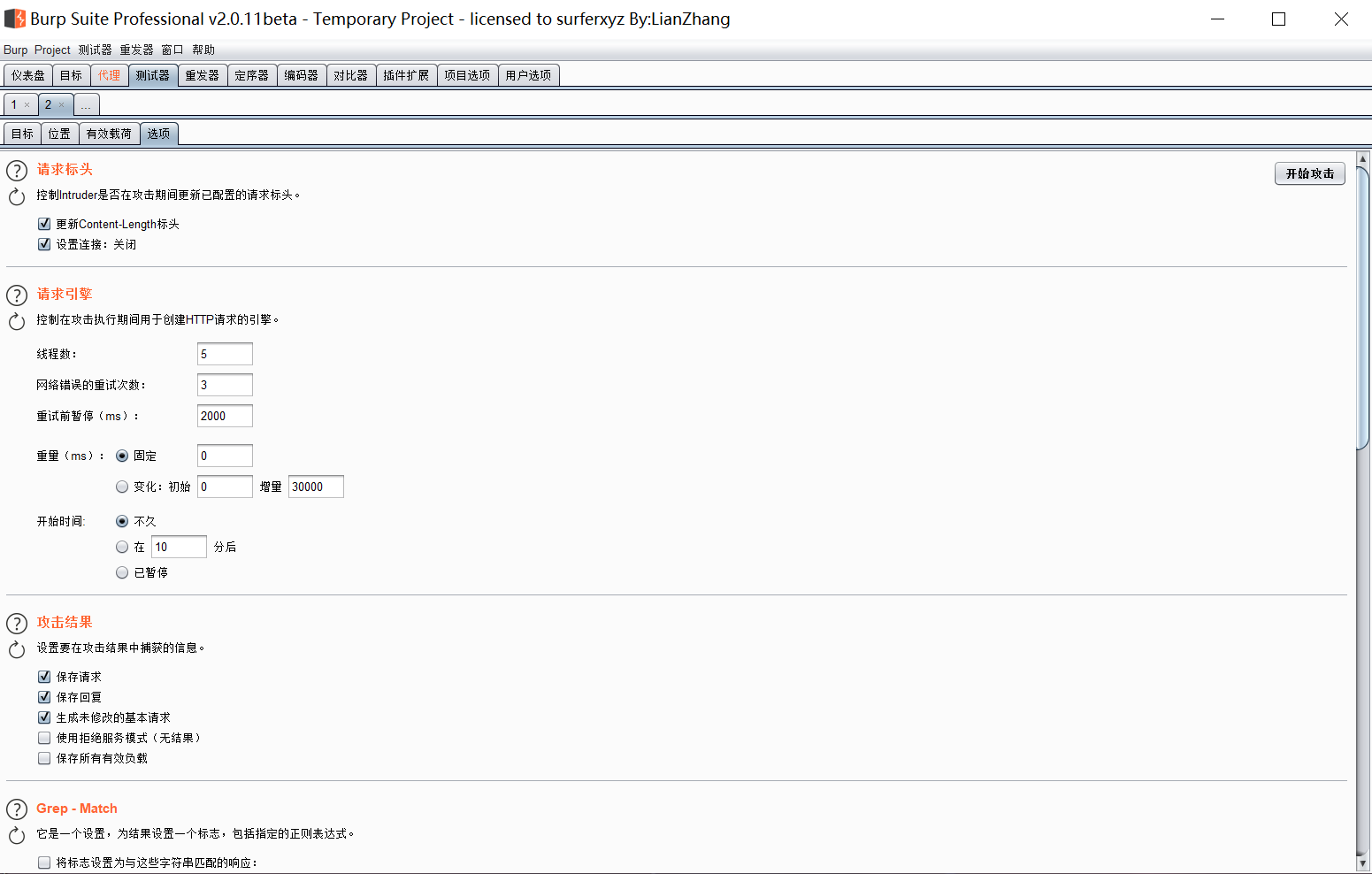Image resolution: width=1372 pixels, height=874 pixels.
Task: Reset 请求引擎 settings to defaults
Action: (x=17, y=321)
